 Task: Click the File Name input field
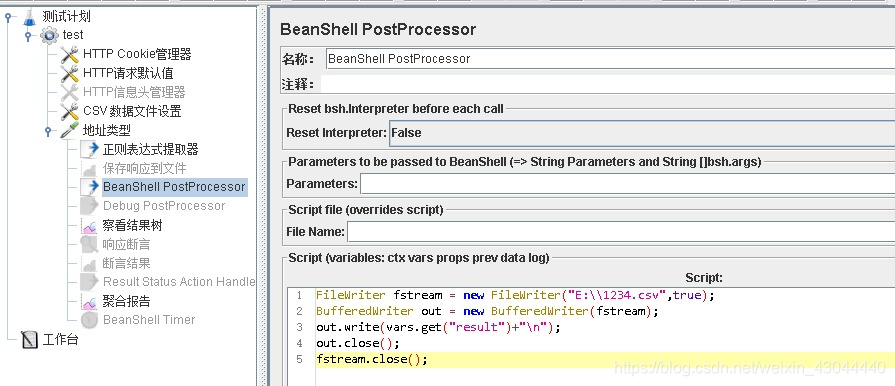click(621, 232)
